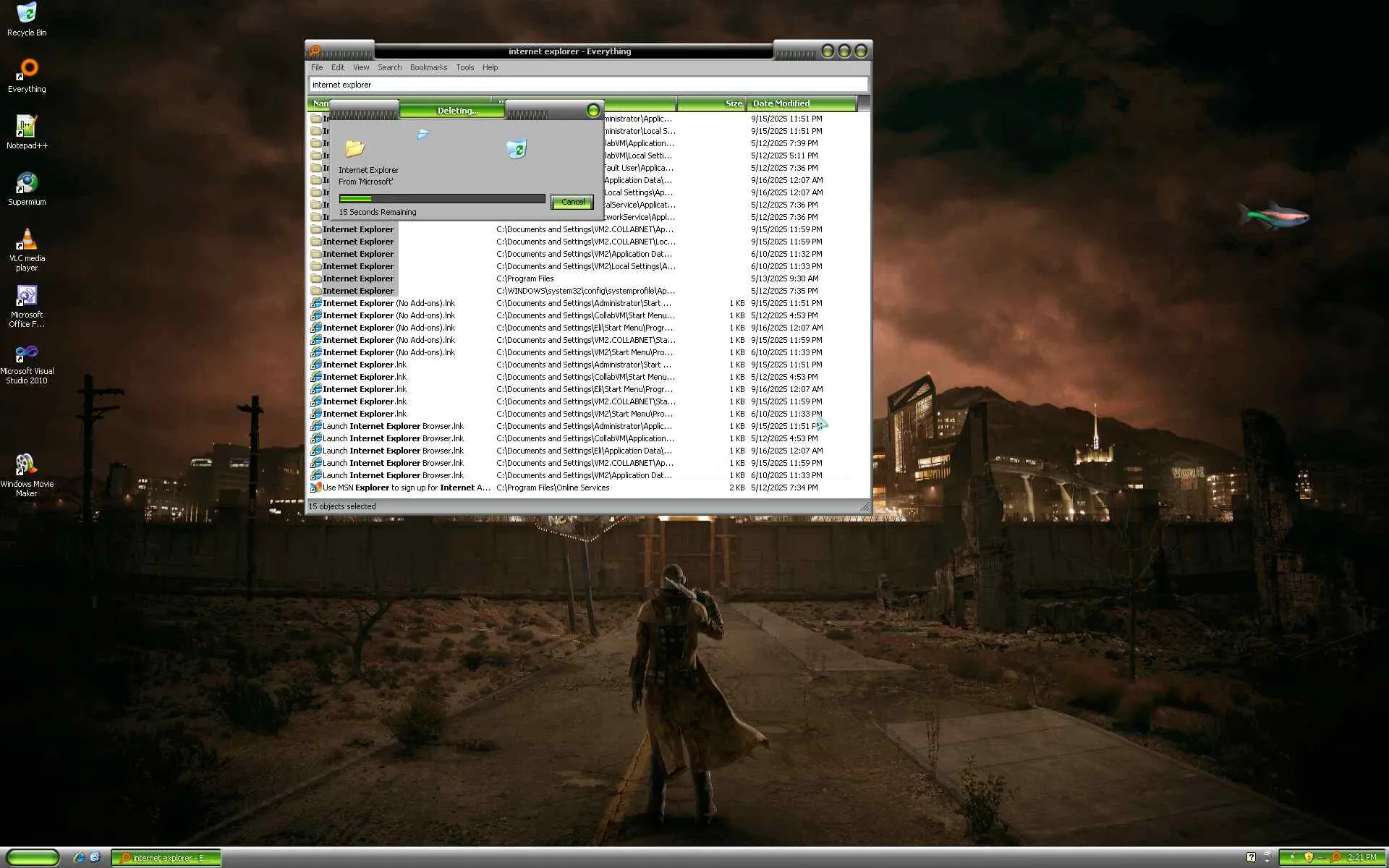The width and height of the screenshot is (1389, 868).
Task: Open the Tools menu
Action: (x=464, y=67)
